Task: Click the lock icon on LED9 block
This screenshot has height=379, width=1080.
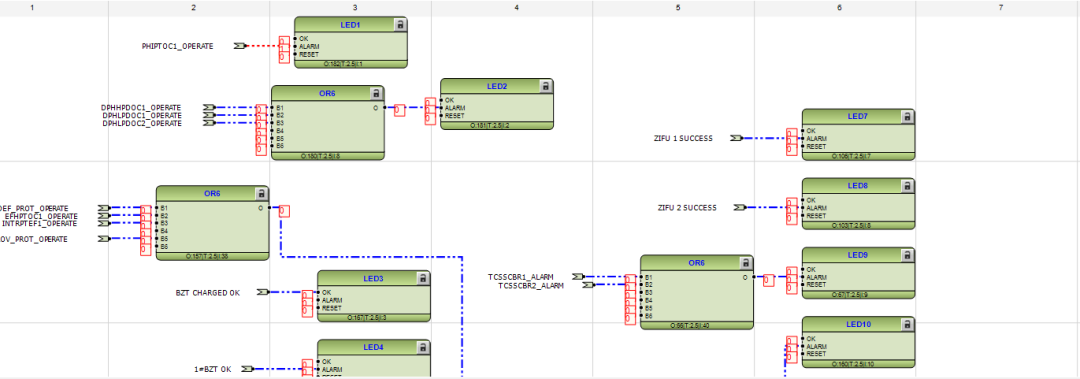Action: click(907, 255)
